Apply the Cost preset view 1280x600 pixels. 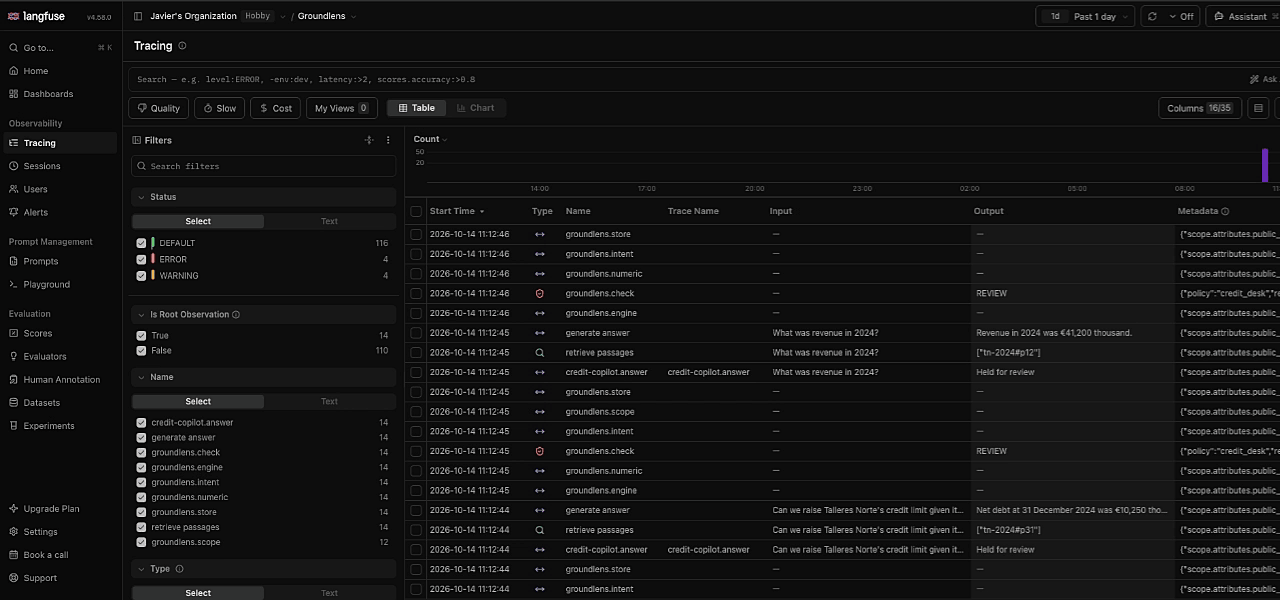coord(275,108)
